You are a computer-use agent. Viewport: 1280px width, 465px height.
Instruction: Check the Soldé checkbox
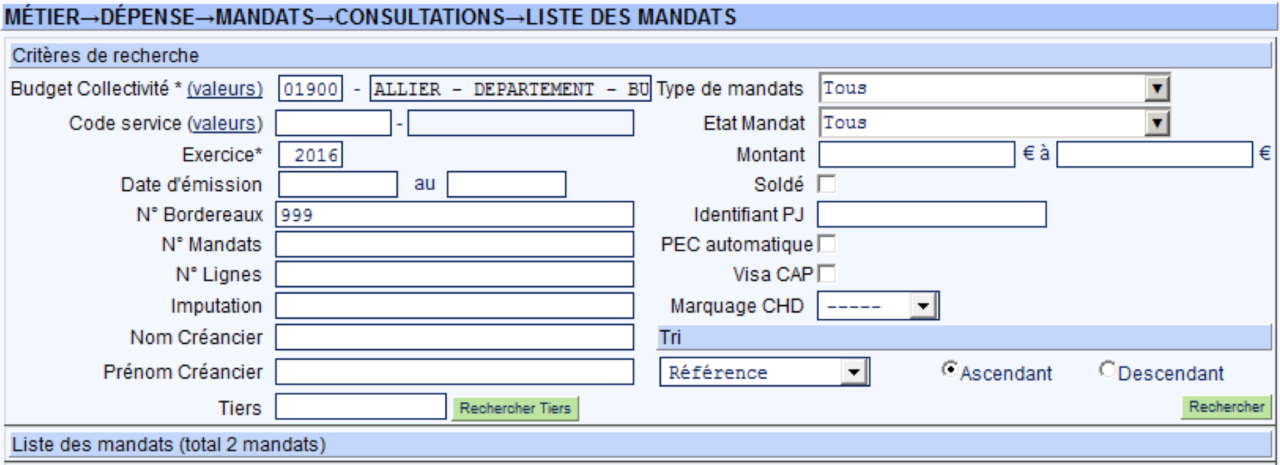tap(826, 184)
